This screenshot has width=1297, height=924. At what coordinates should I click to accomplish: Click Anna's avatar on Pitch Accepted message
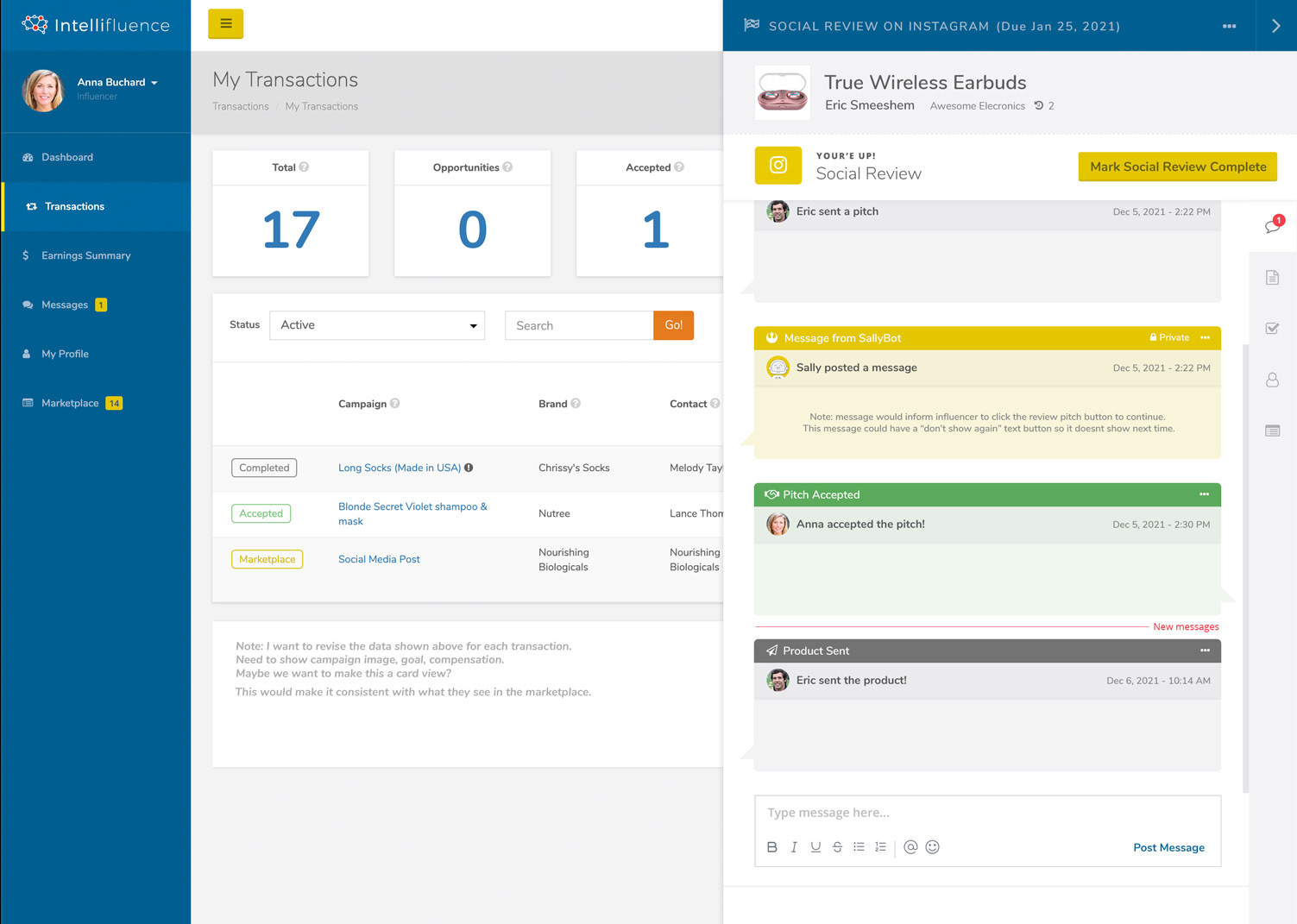778,524
